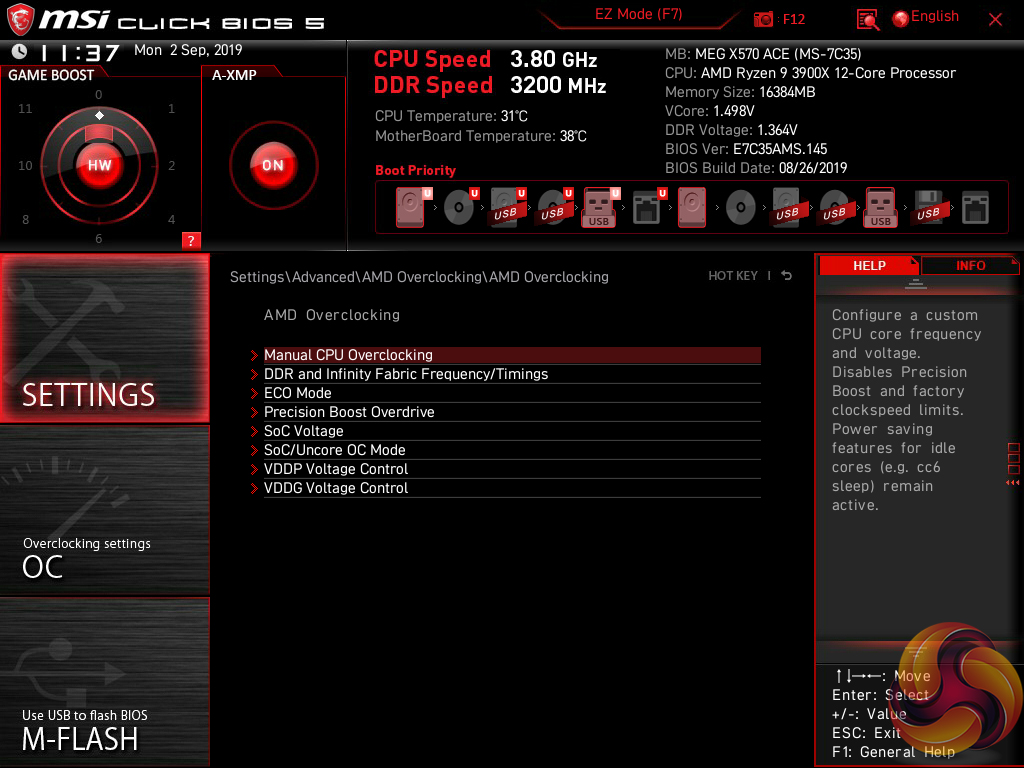Click the A-XMP label
The width and height of the screenshot is (1024, 768).
[234, 75]
